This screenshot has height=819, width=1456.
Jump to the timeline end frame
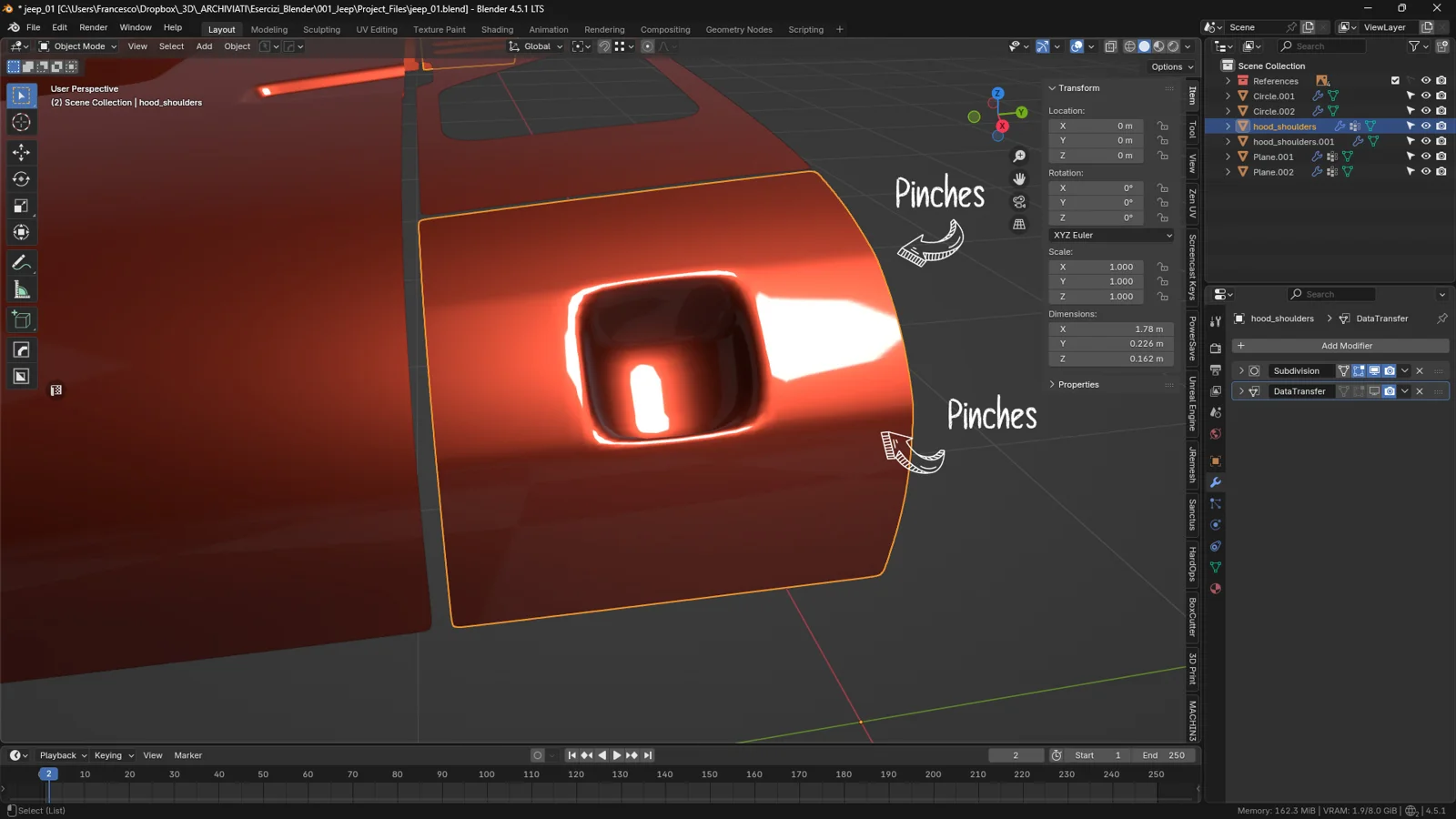(x=648, y=755)
